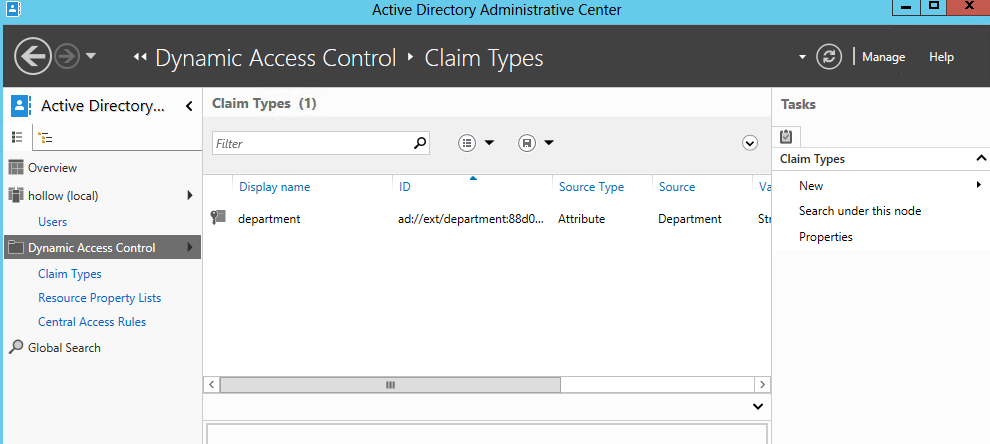Open Central Access Rules node
990x444 pixels.
92,322
